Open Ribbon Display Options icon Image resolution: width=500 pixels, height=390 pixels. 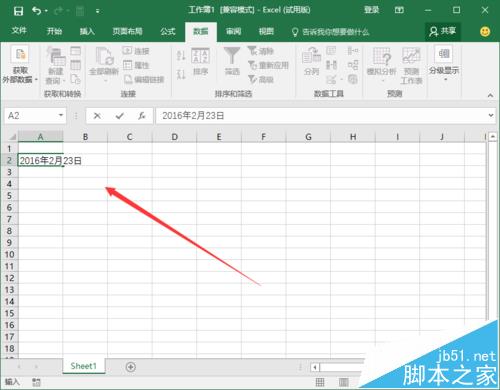click(x=399, y=10)
